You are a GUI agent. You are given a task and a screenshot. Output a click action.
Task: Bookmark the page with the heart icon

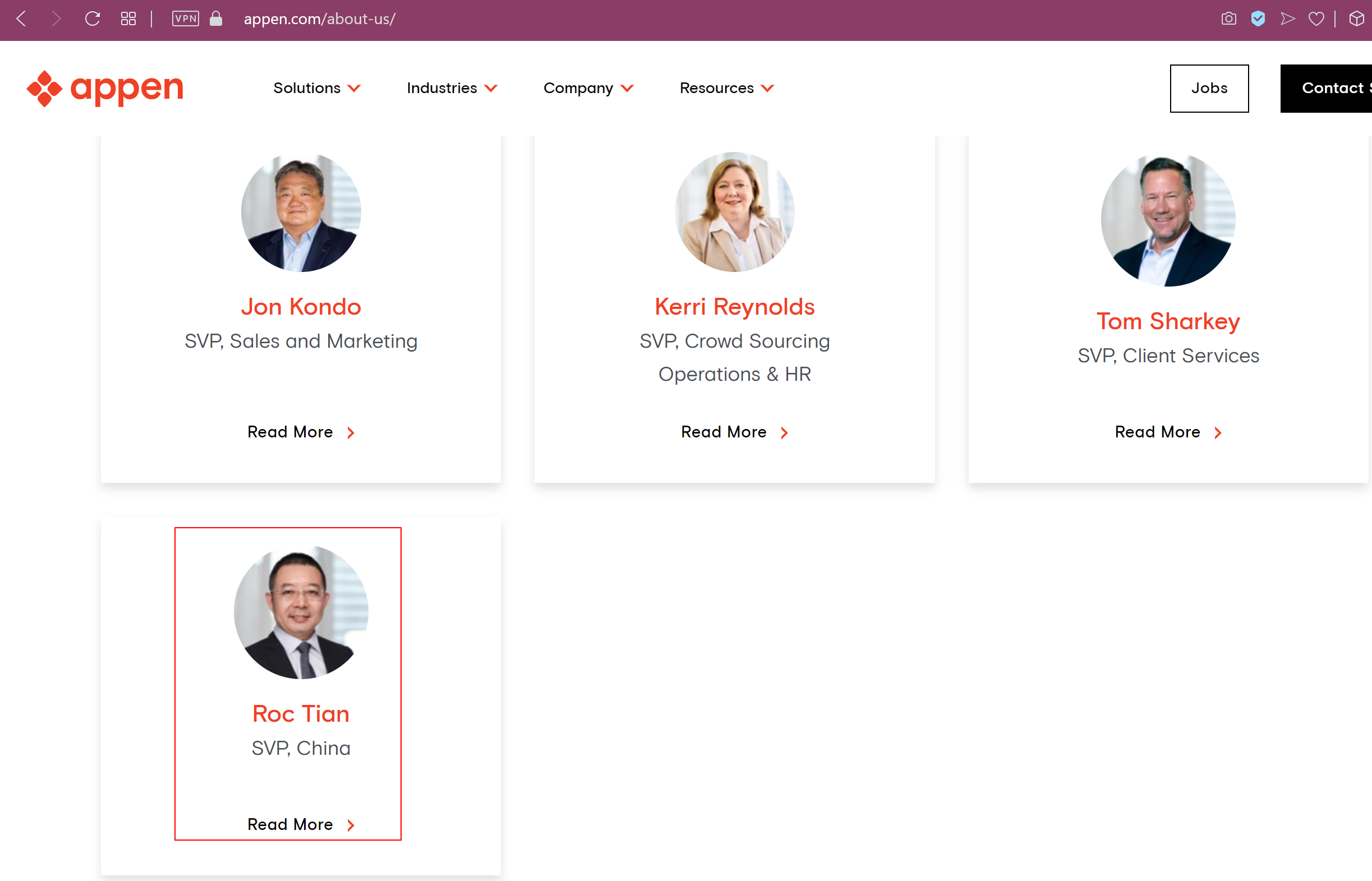click(x=1316, y=19)
